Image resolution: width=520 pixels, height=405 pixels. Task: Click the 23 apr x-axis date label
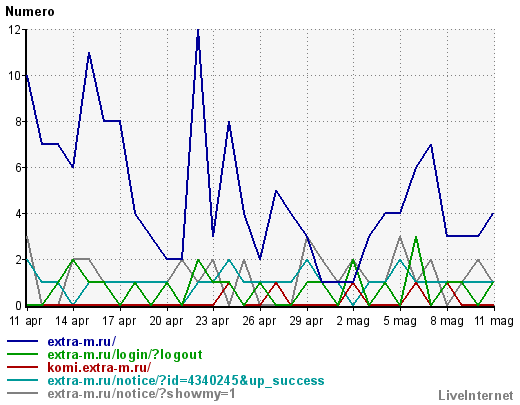tap(212, 321)
